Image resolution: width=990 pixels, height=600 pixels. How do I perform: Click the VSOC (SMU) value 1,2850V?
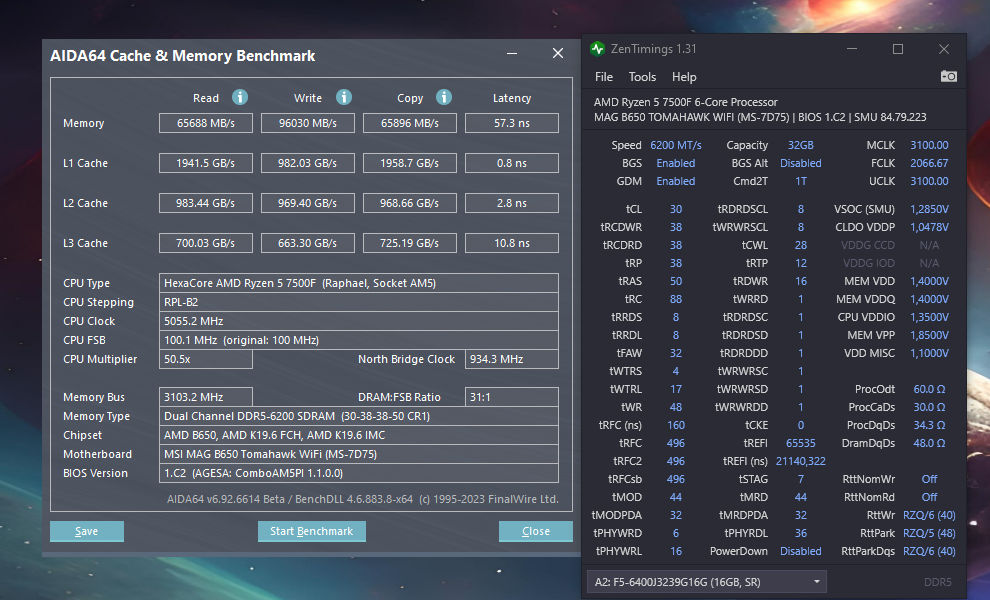click(929, 209)
